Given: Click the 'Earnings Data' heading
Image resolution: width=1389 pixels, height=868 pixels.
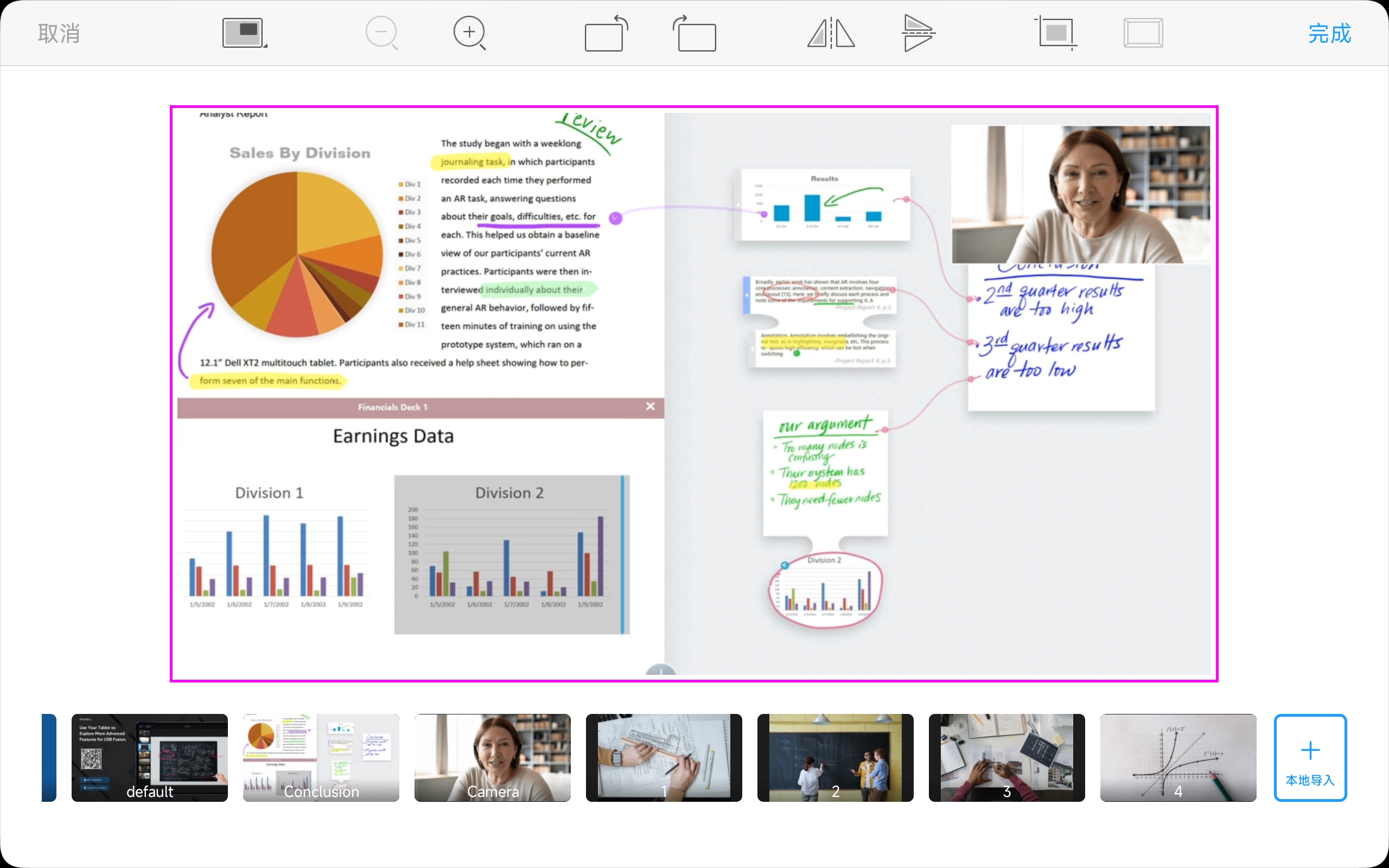Looking at the screenshot, I should click(x=393, y=436).
